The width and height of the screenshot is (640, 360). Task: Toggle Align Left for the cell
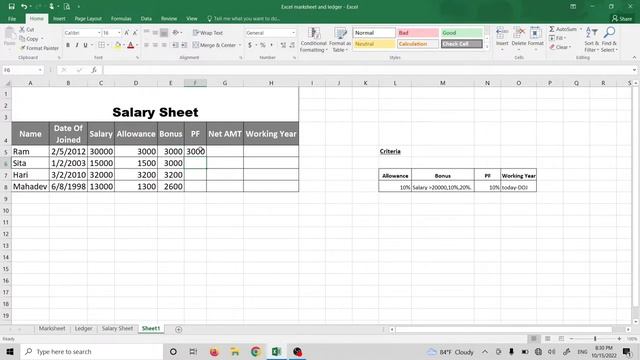tap(147, 45)
